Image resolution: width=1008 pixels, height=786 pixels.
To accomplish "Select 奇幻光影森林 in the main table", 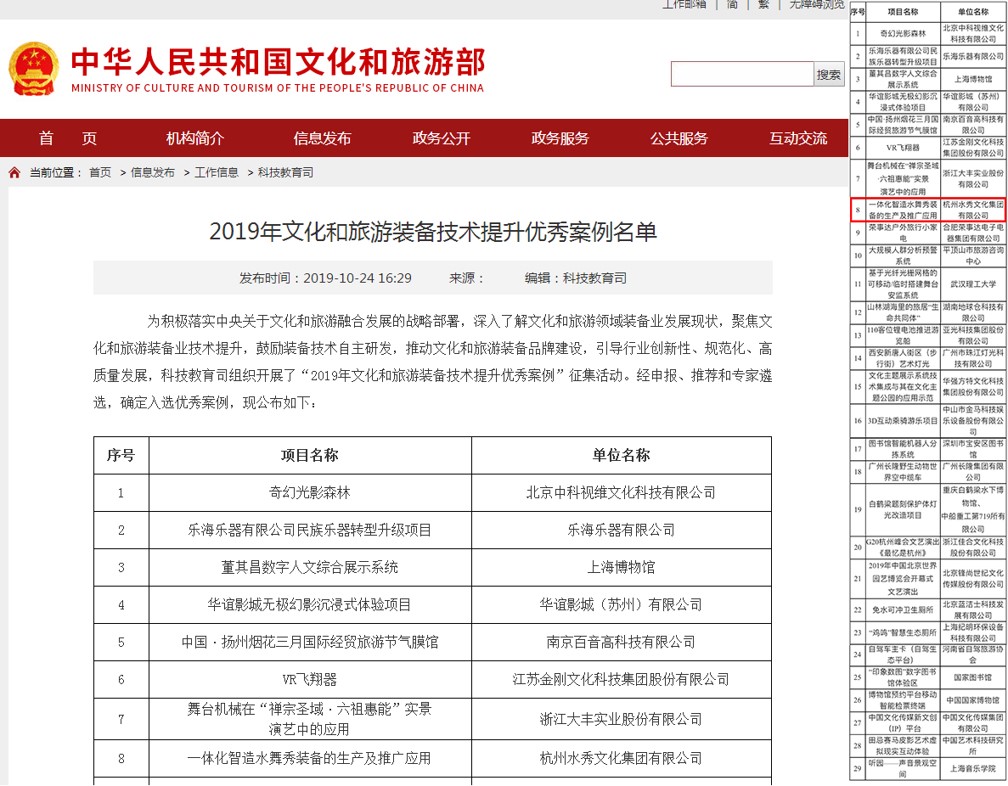I will click(309, 493).
